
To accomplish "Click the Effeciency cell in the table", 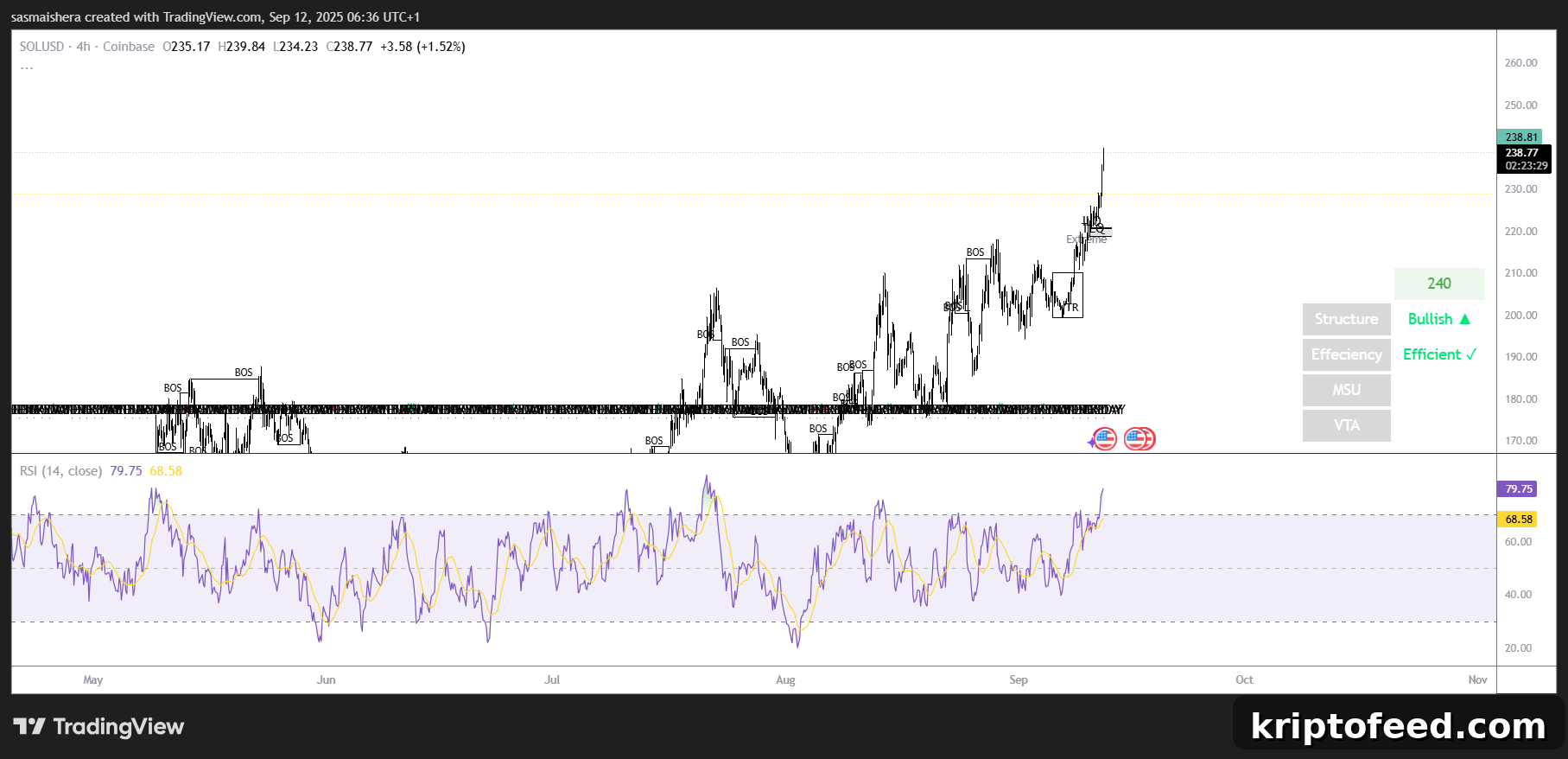I will coord(1347,354).
